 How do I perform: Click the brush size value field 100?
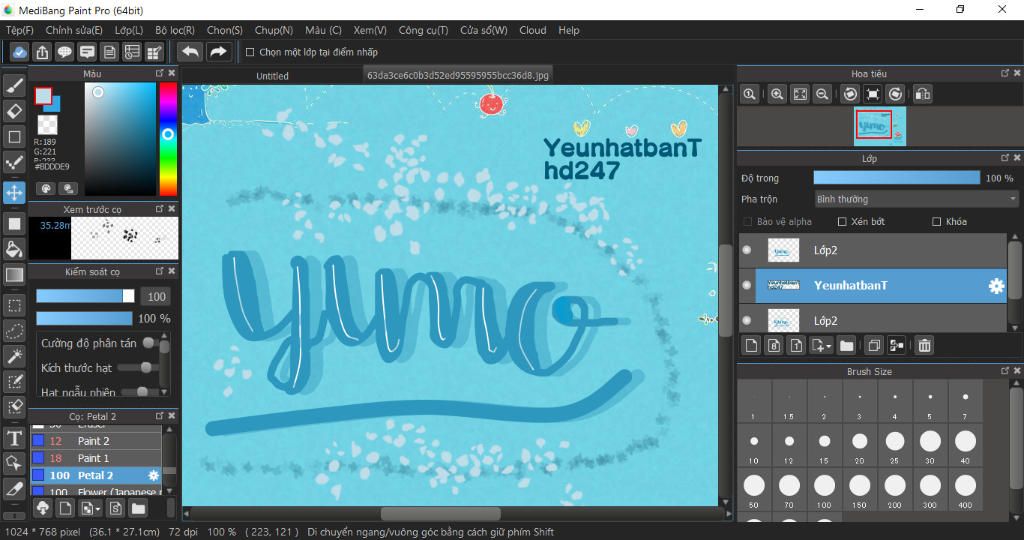coord(156,296)
